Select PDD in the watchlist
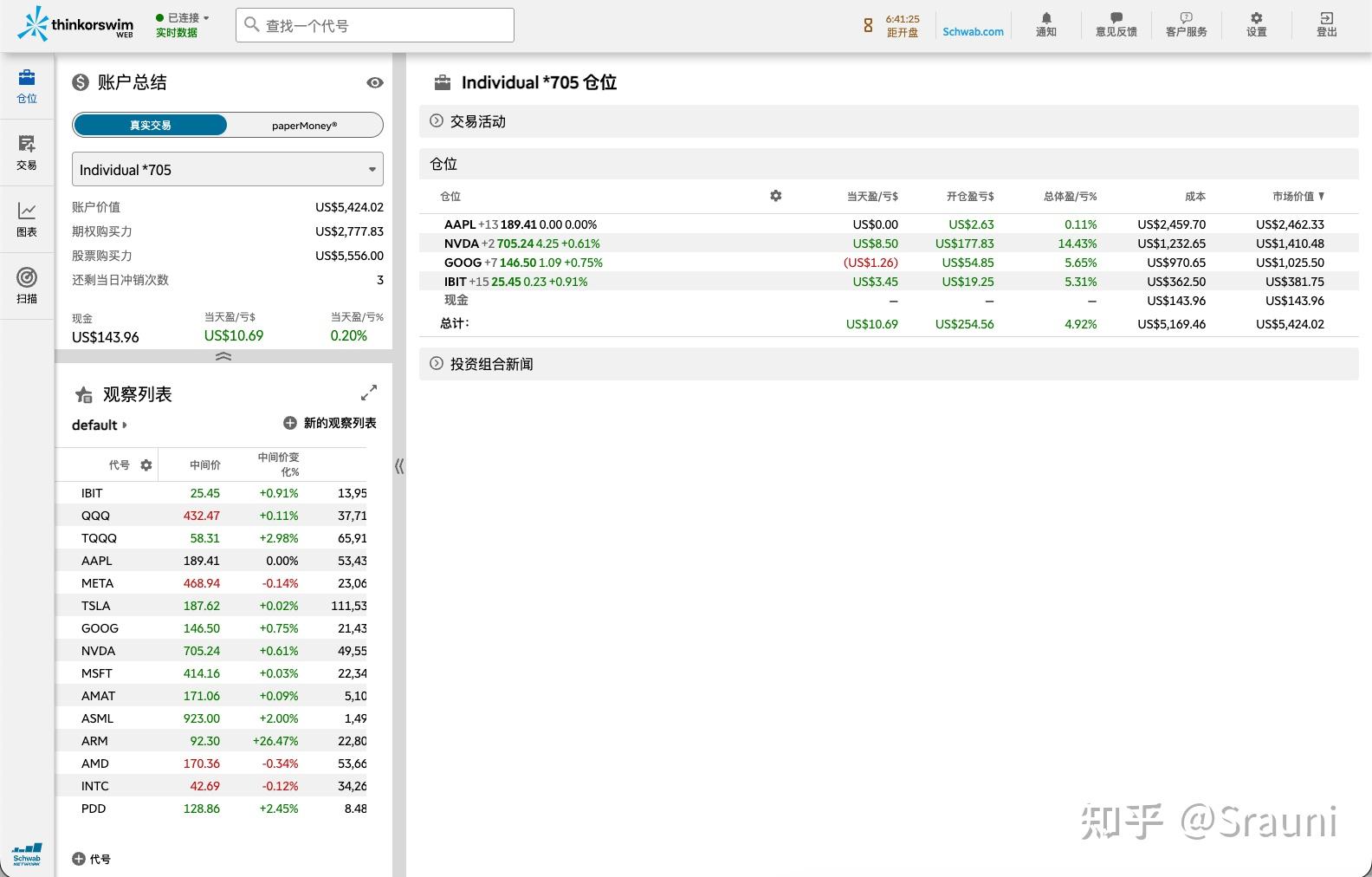 pos(211,809)
